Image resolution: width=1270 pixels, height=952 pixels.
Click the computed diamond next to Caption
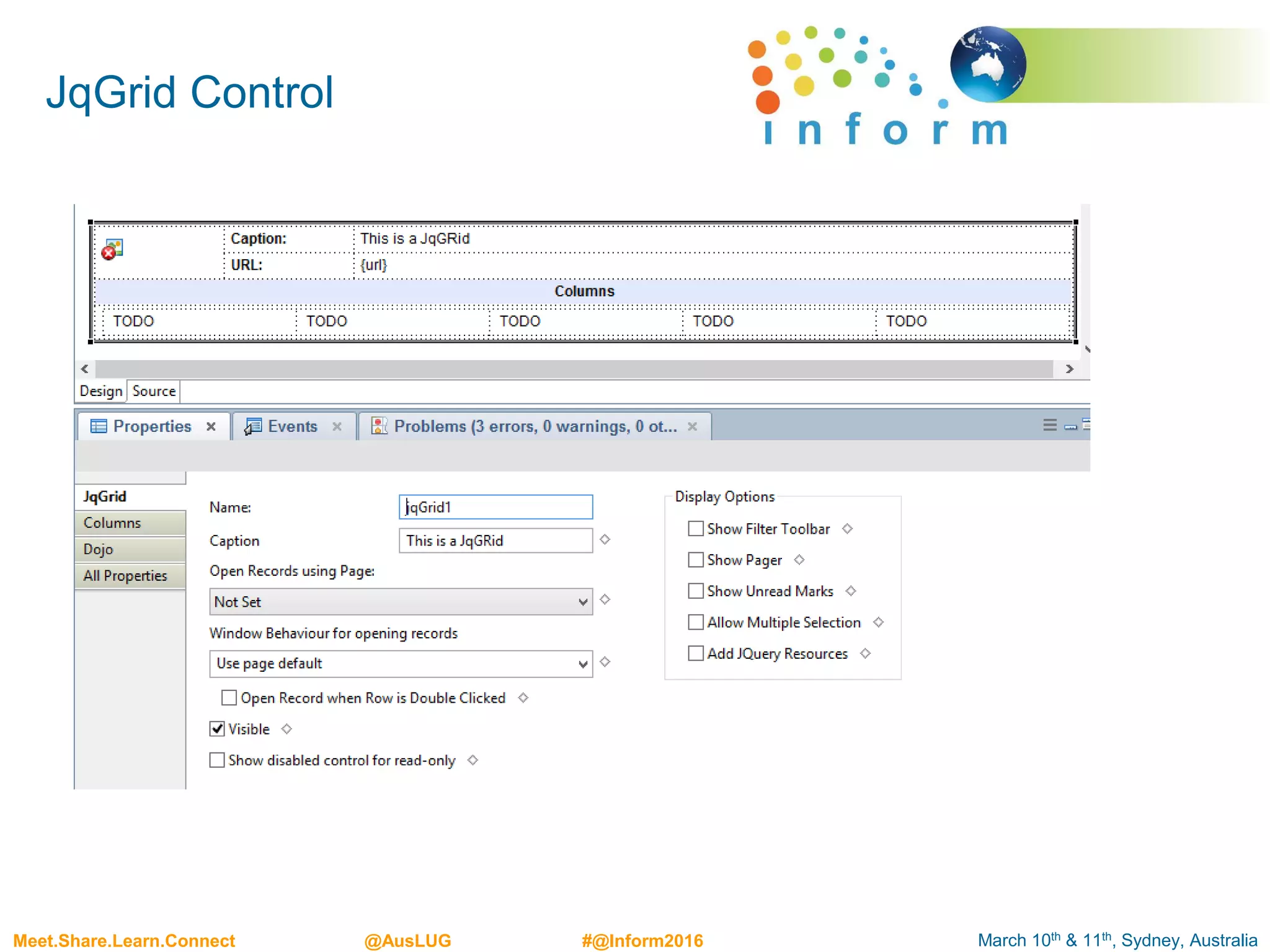click(605, 540)
